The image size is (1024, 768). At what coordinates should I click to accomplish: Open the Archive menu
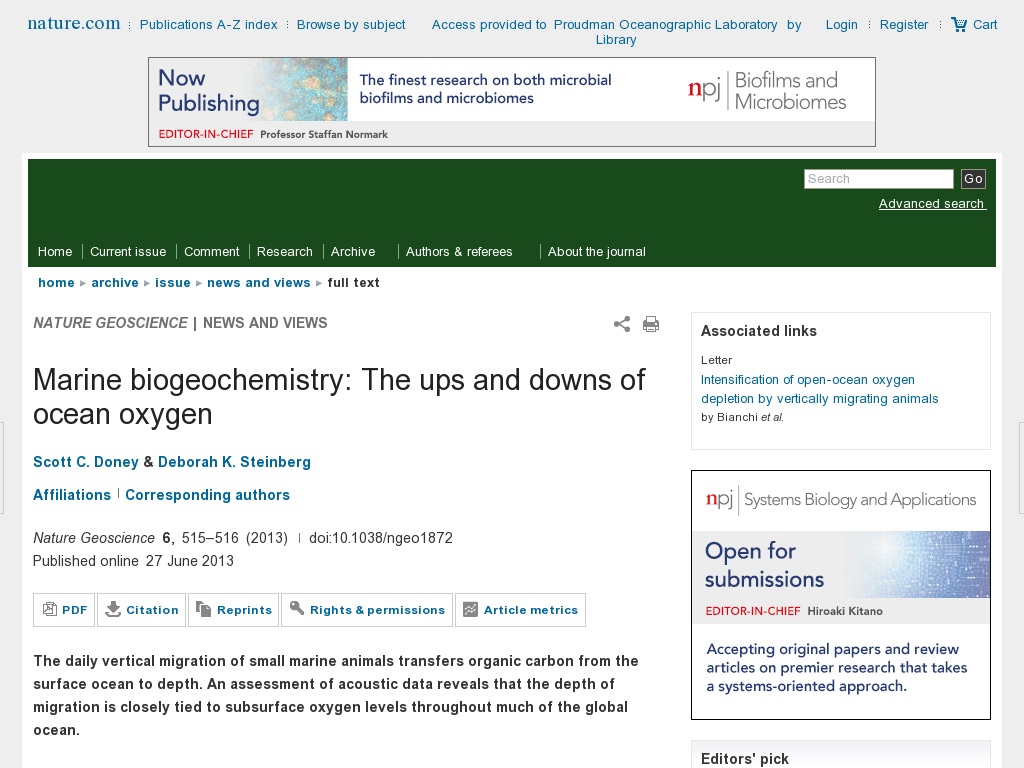coord(353,251)
